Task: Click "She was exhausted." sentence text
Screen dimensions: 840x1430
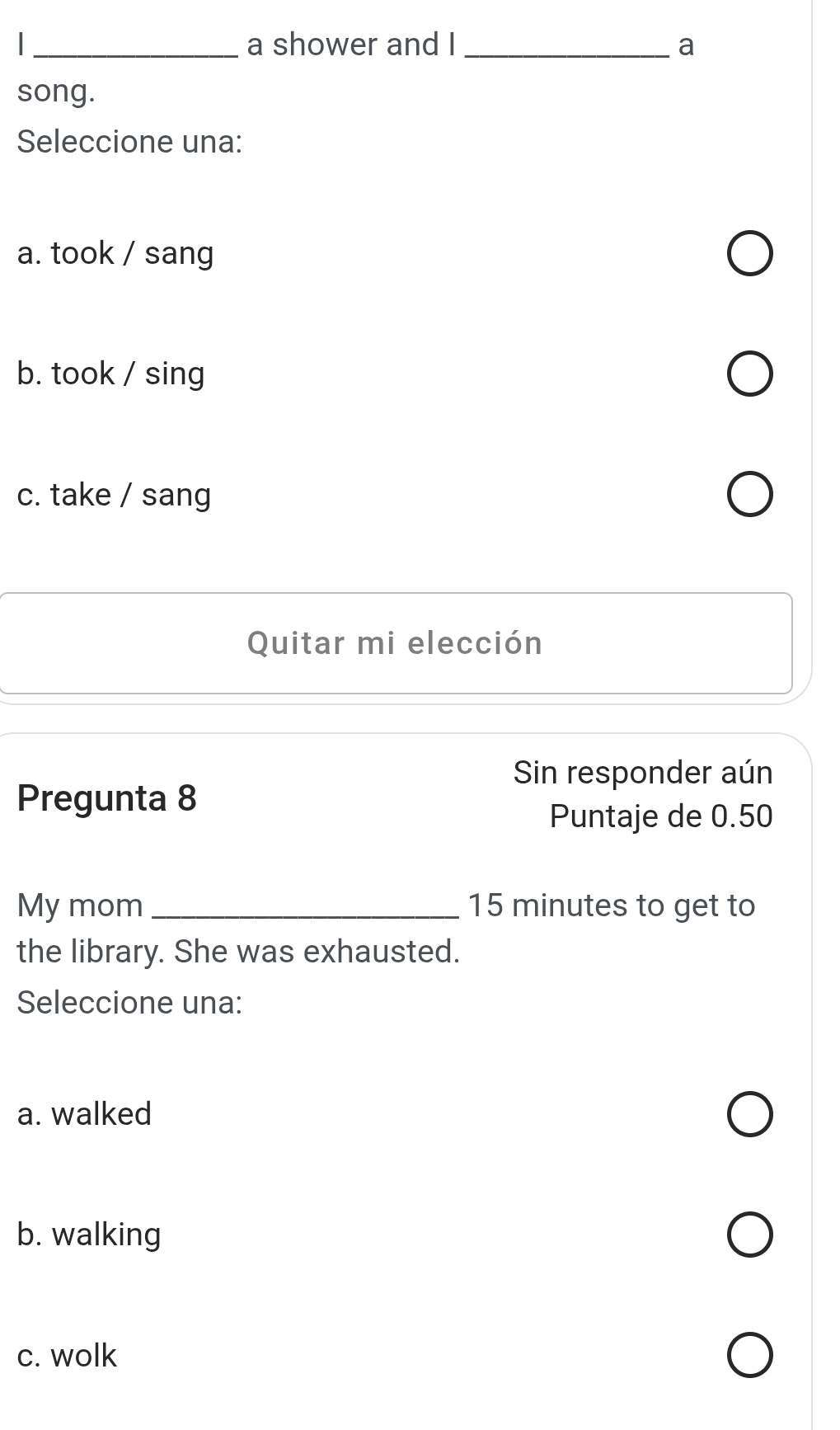Action: (x=317, y=952)
